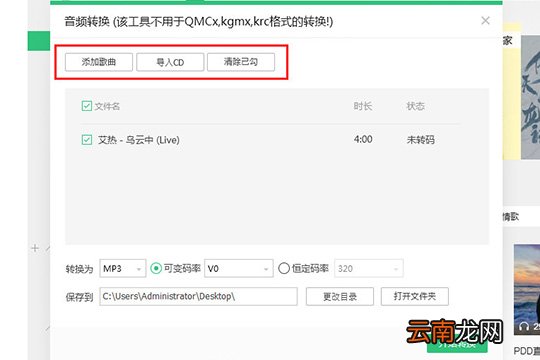540x360 pixels.
Task: Click the headphone play-count icon on thumbnail
Action: pyautogui.click(x=524, y=326)
